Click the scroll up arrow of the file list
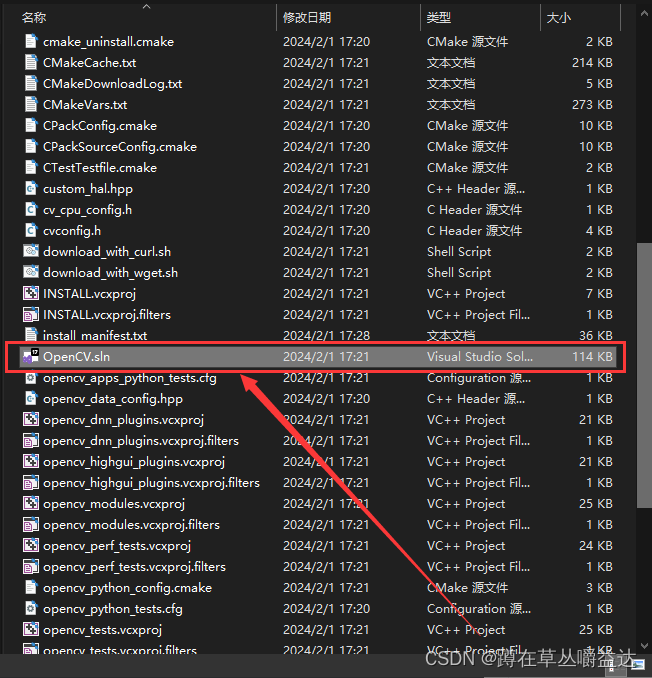Screen dimensions: 652x678 pyautogui.click(x=644, y=13)
